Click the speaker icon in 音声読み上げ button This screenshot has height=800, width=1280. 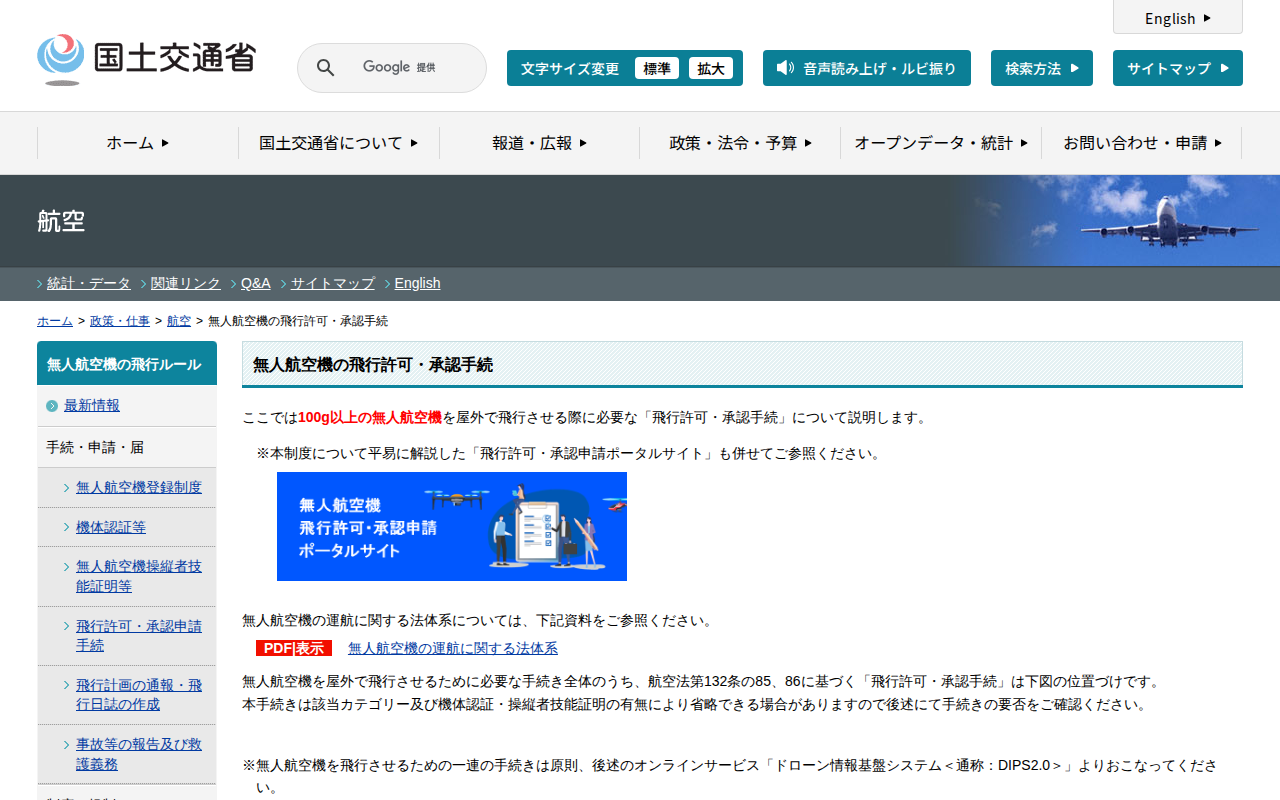pyautogui.click(x=785, y=68)
